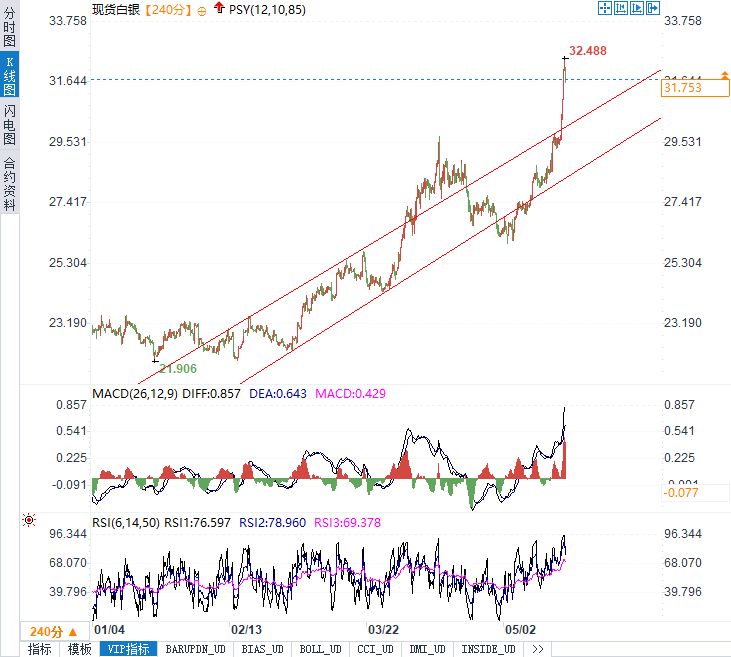Click the crosshair cursor chart icon
The height and width of the screenshot is (657, 731).
coord(605,8)
